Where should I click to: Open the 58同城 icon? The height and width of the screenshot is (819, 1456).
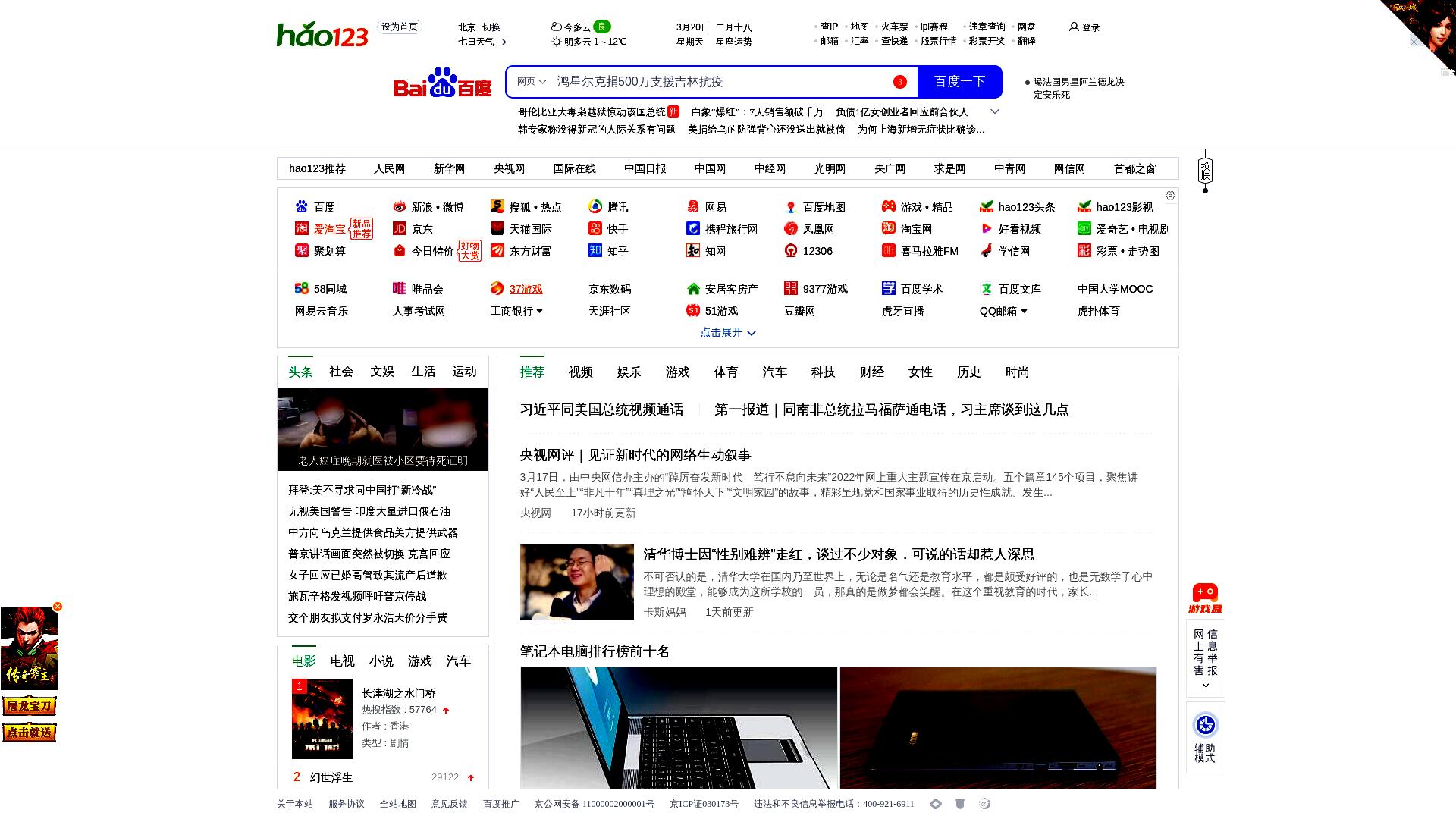pyautogui.click(x=302, y=288)
